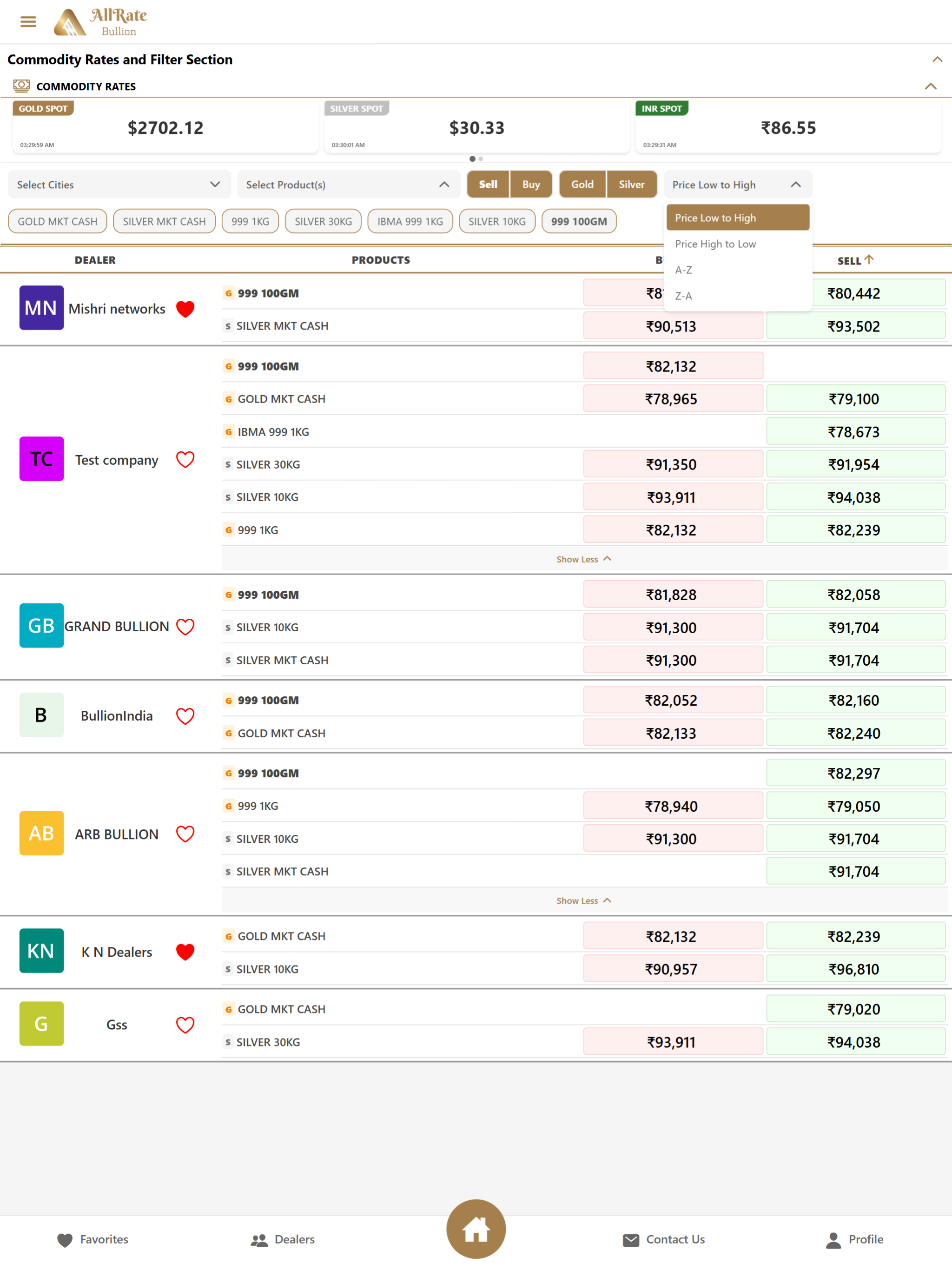Click the AllRate Bullion logo
The width and height of the screenshot is (952, 1270).
point(100,22)
